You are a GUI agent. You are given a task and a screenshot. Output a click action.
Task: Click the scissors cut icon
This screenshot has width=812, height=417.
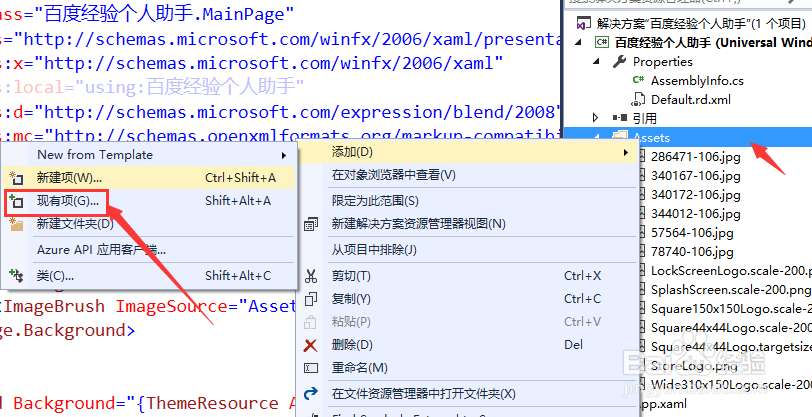[311, 276]
